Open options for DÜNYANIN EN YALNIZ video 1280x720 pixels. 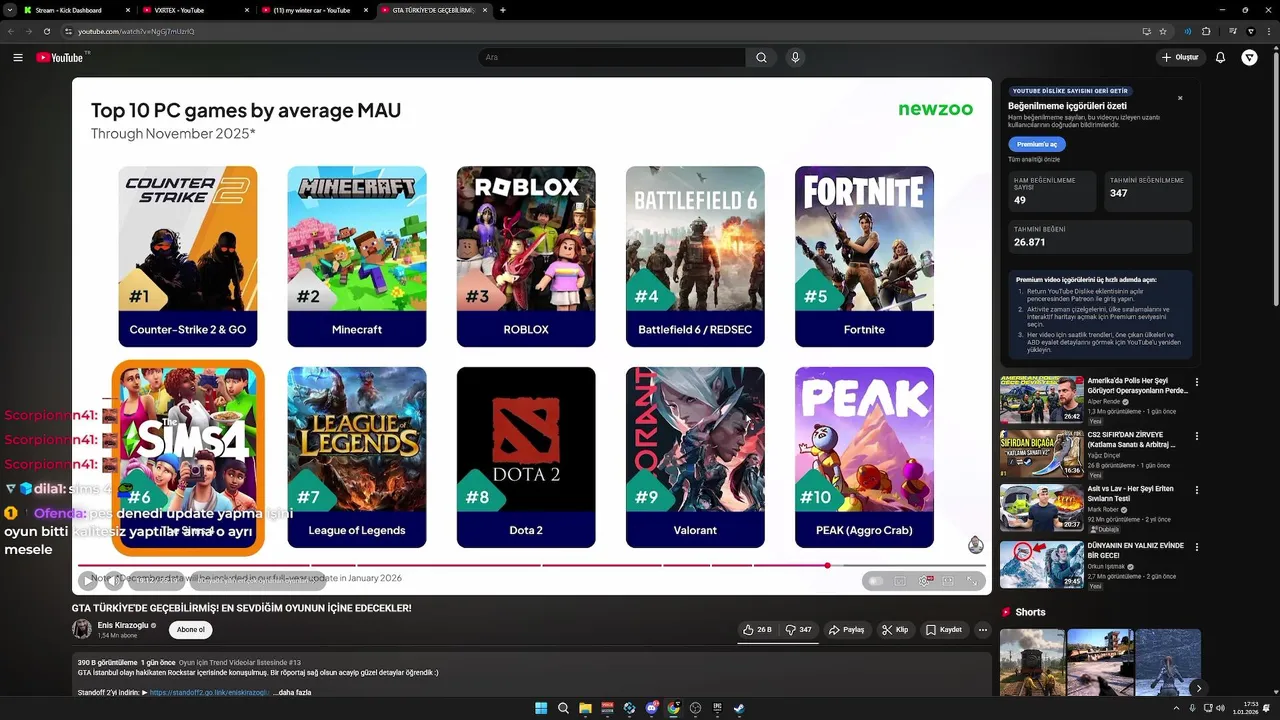click(1197, 547)
